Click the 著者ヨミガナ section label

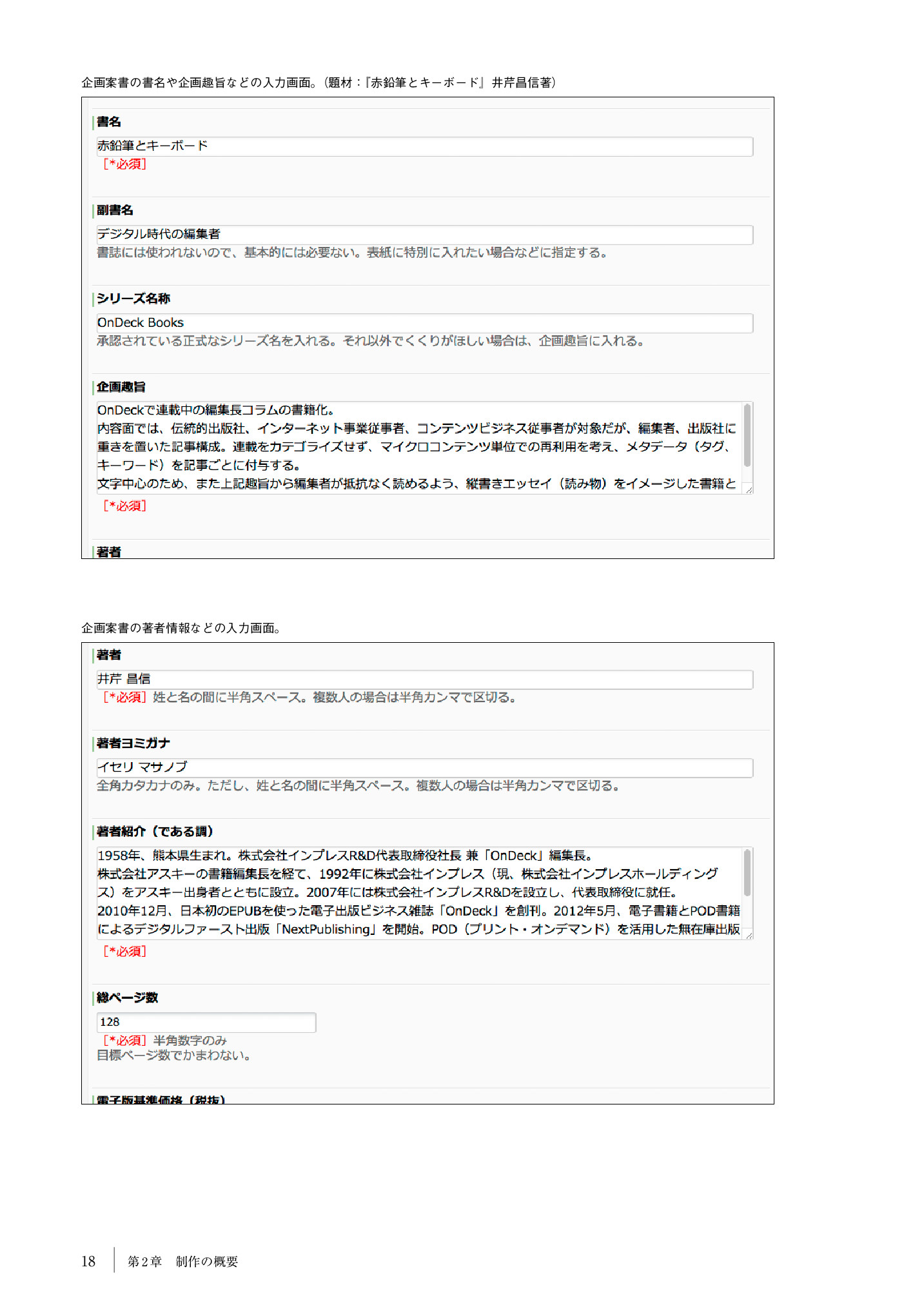133,743
